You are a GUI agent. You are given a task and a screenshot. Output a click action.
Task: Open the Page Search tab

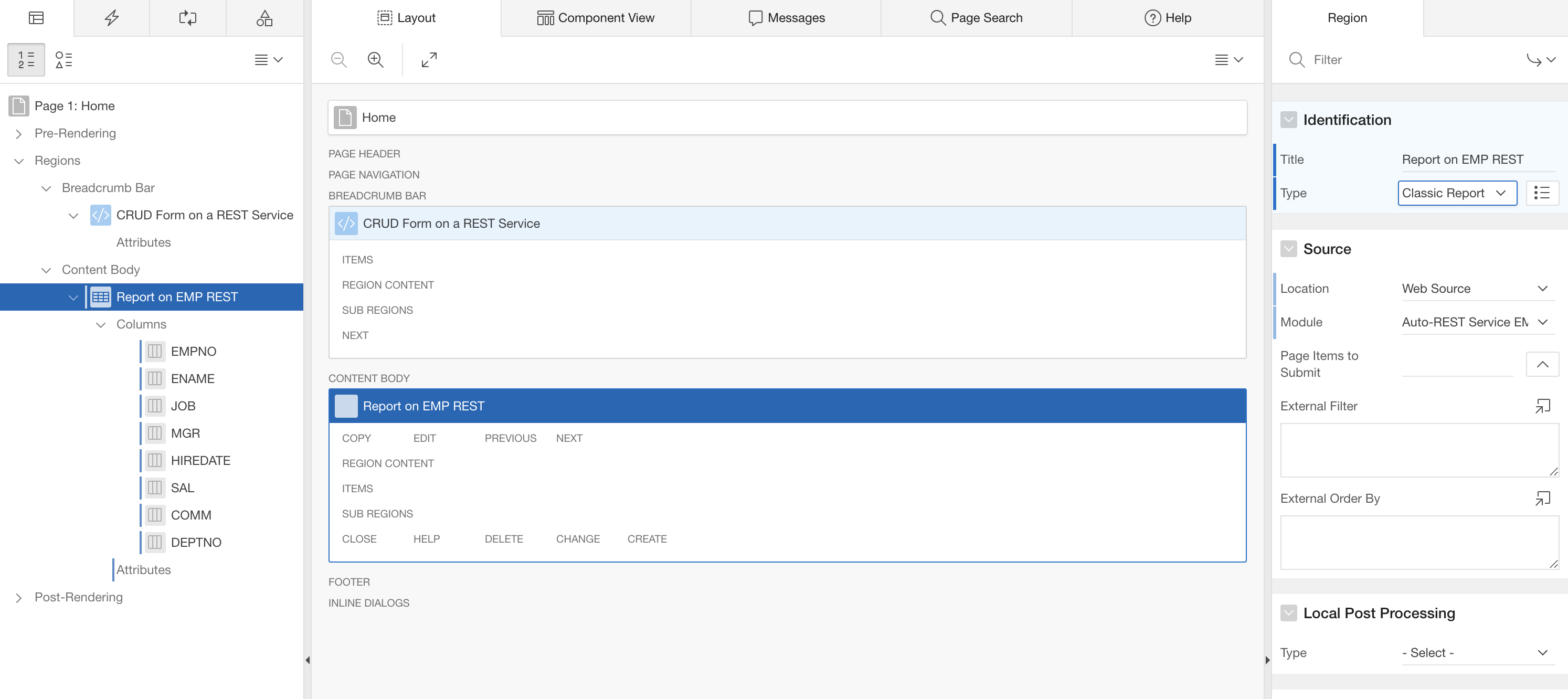coord(976,18)
